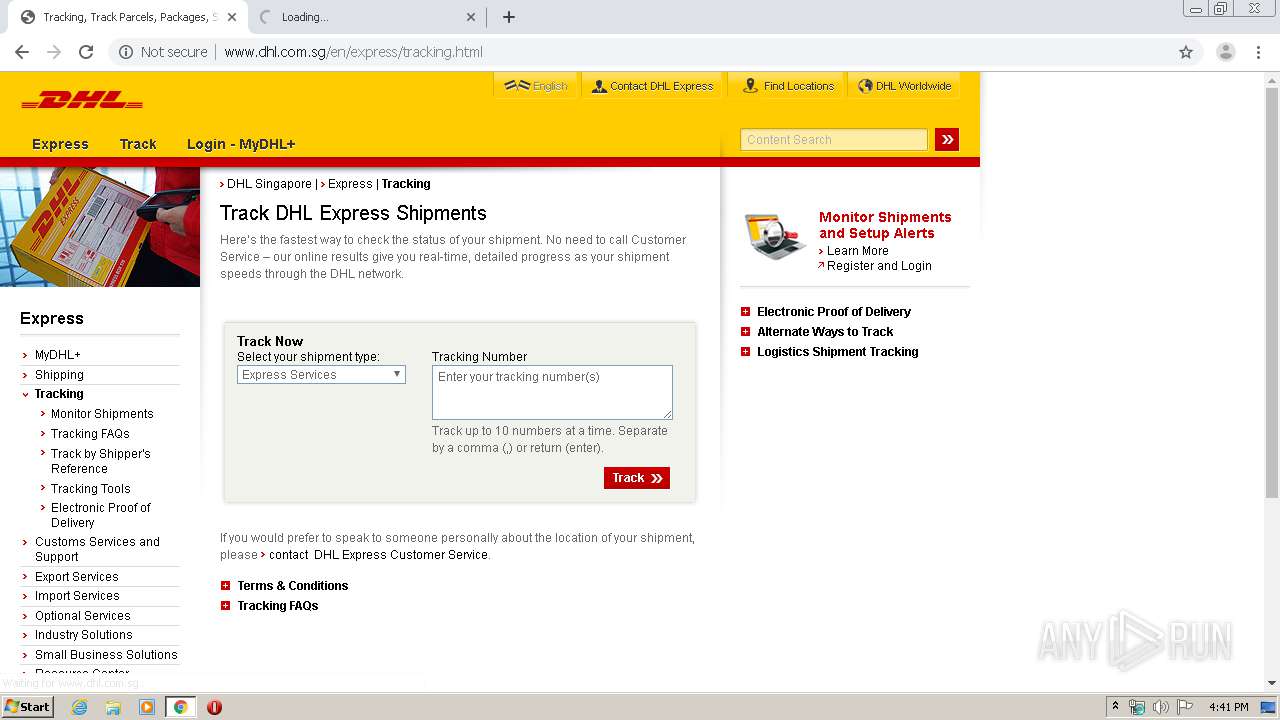
Task: Open Import Services in the sidebar
Action: (77, 596)
